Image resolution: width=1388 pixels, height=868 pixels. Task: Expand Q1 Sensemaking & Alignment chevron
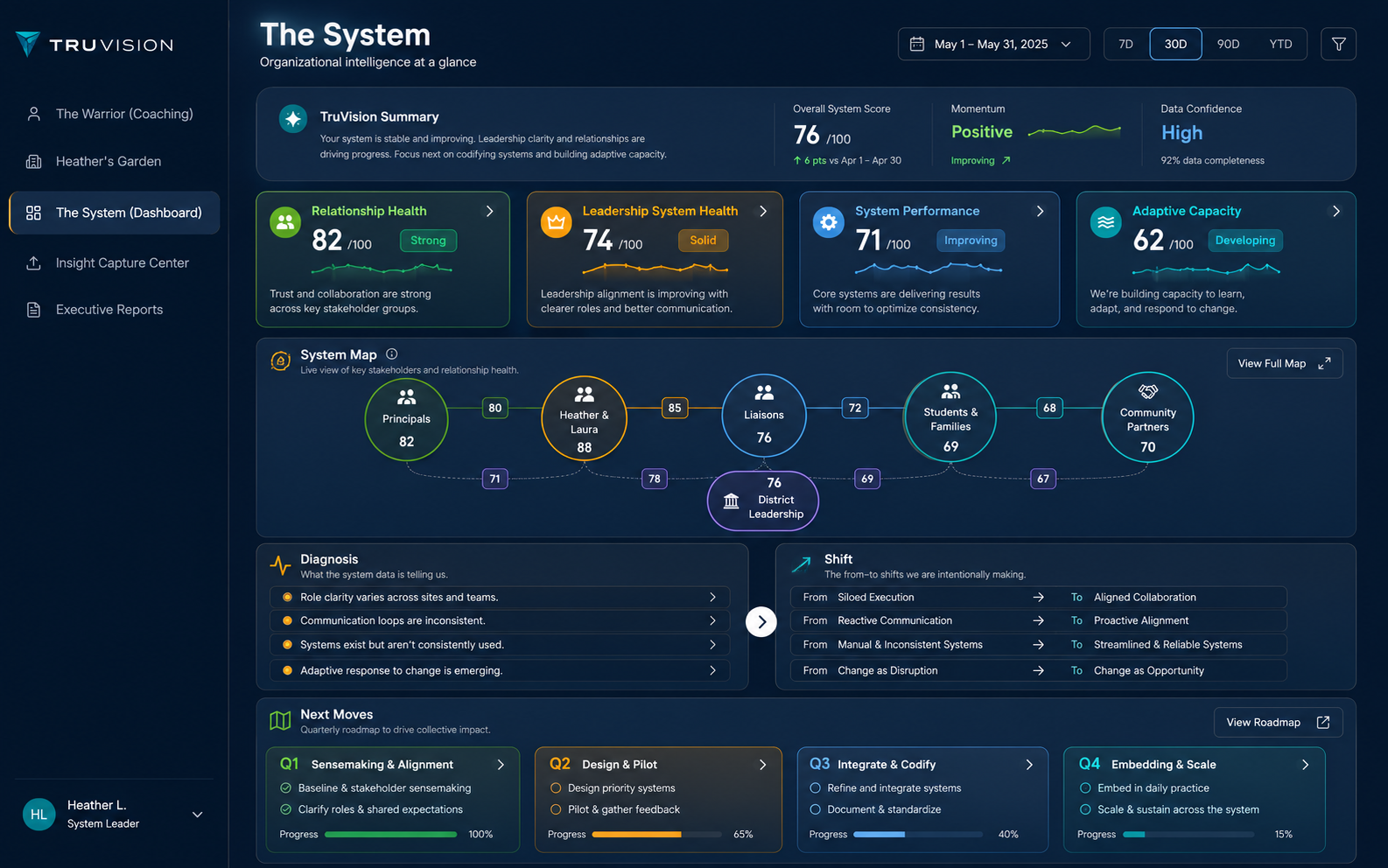[x=501, y=765]
